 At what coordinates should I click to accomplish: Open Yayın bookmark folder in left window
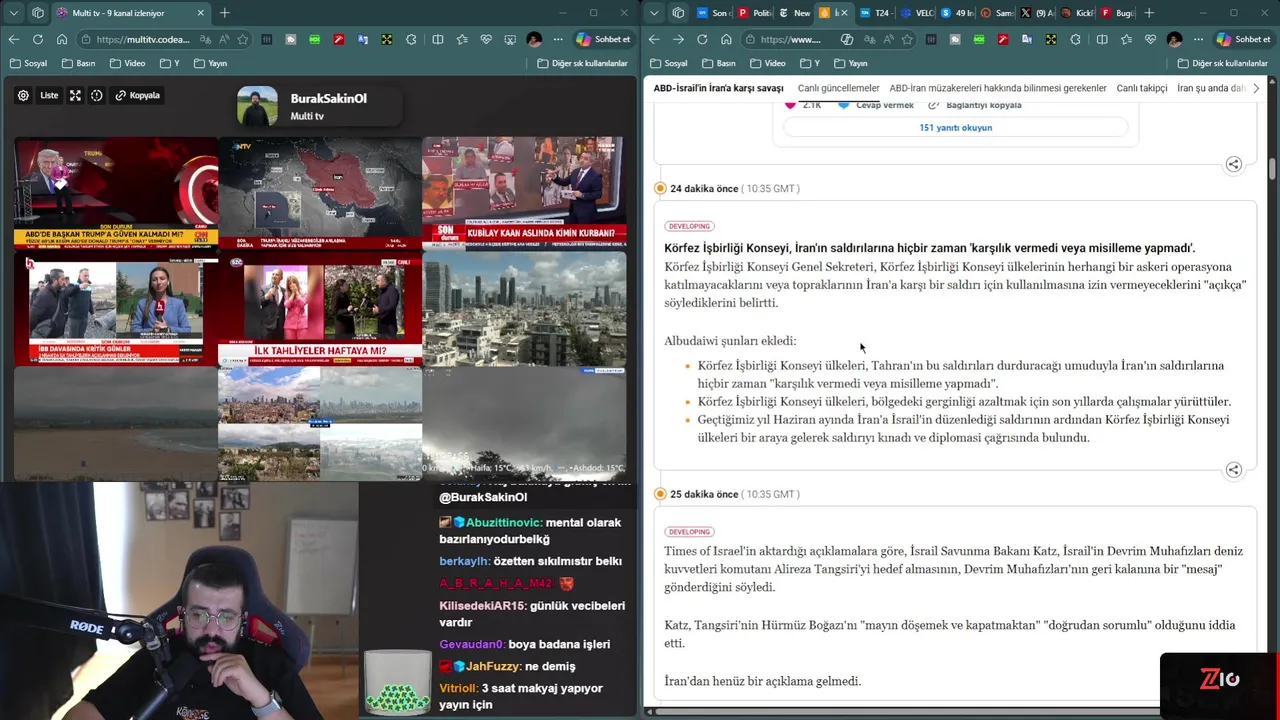210,63
